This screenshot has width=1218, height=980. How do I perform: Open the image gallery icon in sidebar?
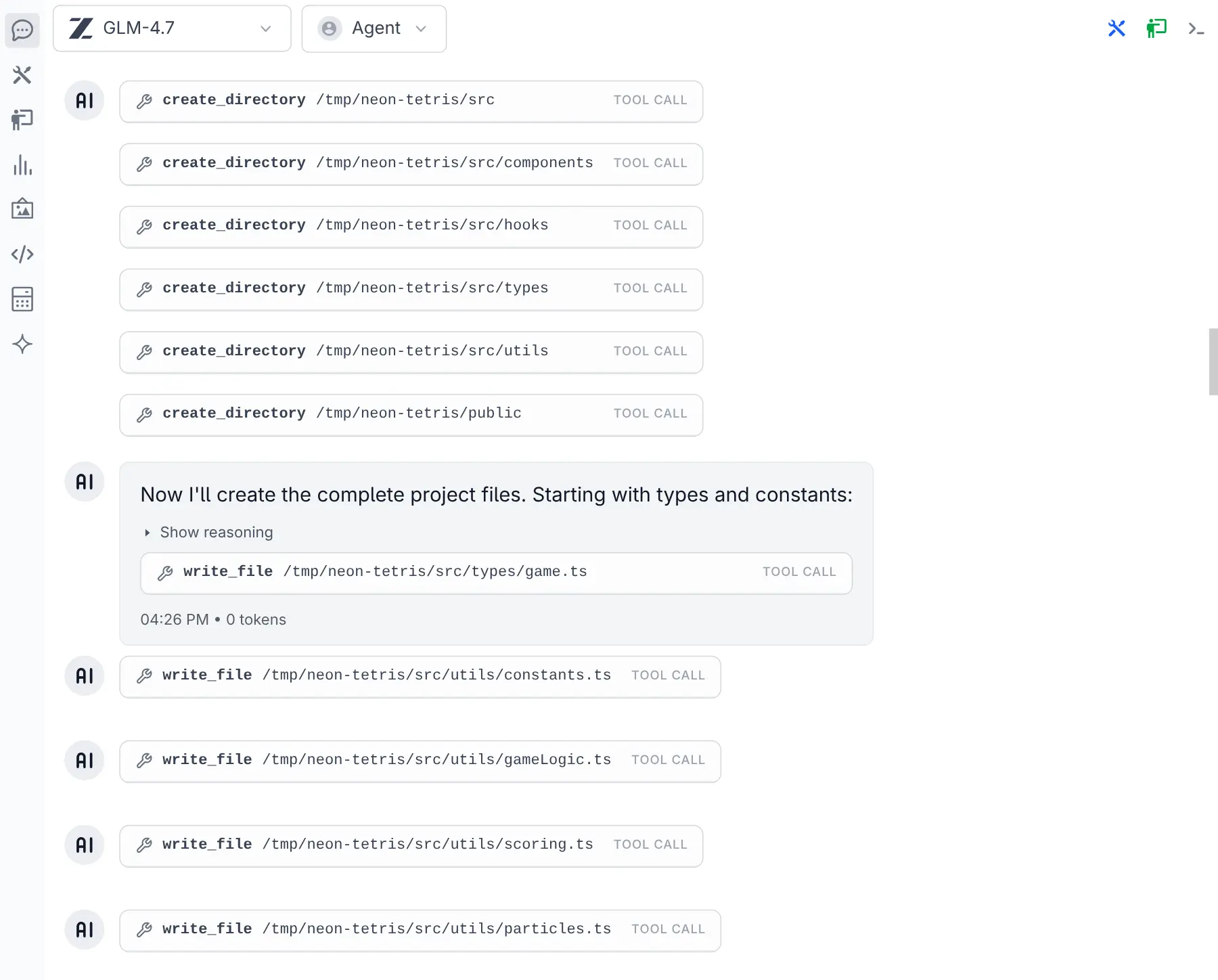[x=22, y=209]
